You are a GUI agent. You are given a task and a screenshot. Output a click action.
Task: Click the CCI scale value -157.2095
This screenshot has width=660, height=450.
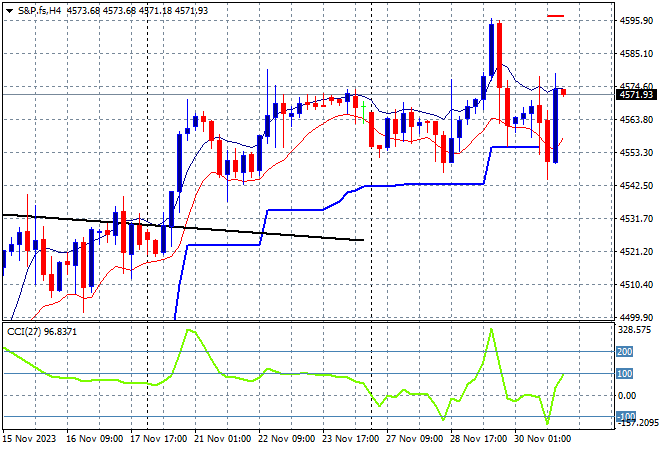point(637,422)
